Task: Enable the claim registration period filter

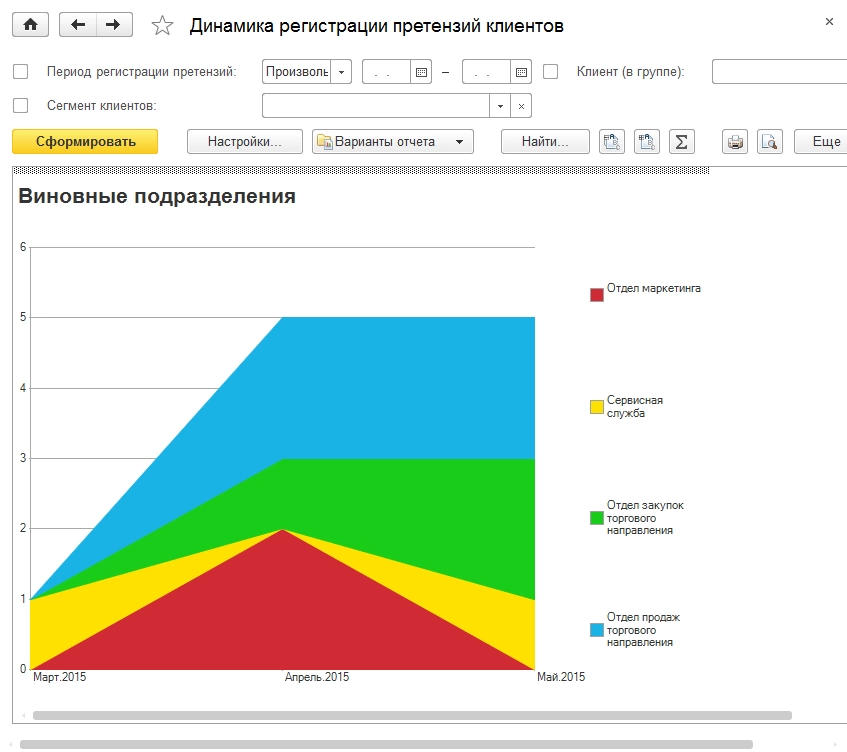Action: click(x=21, y=72)
